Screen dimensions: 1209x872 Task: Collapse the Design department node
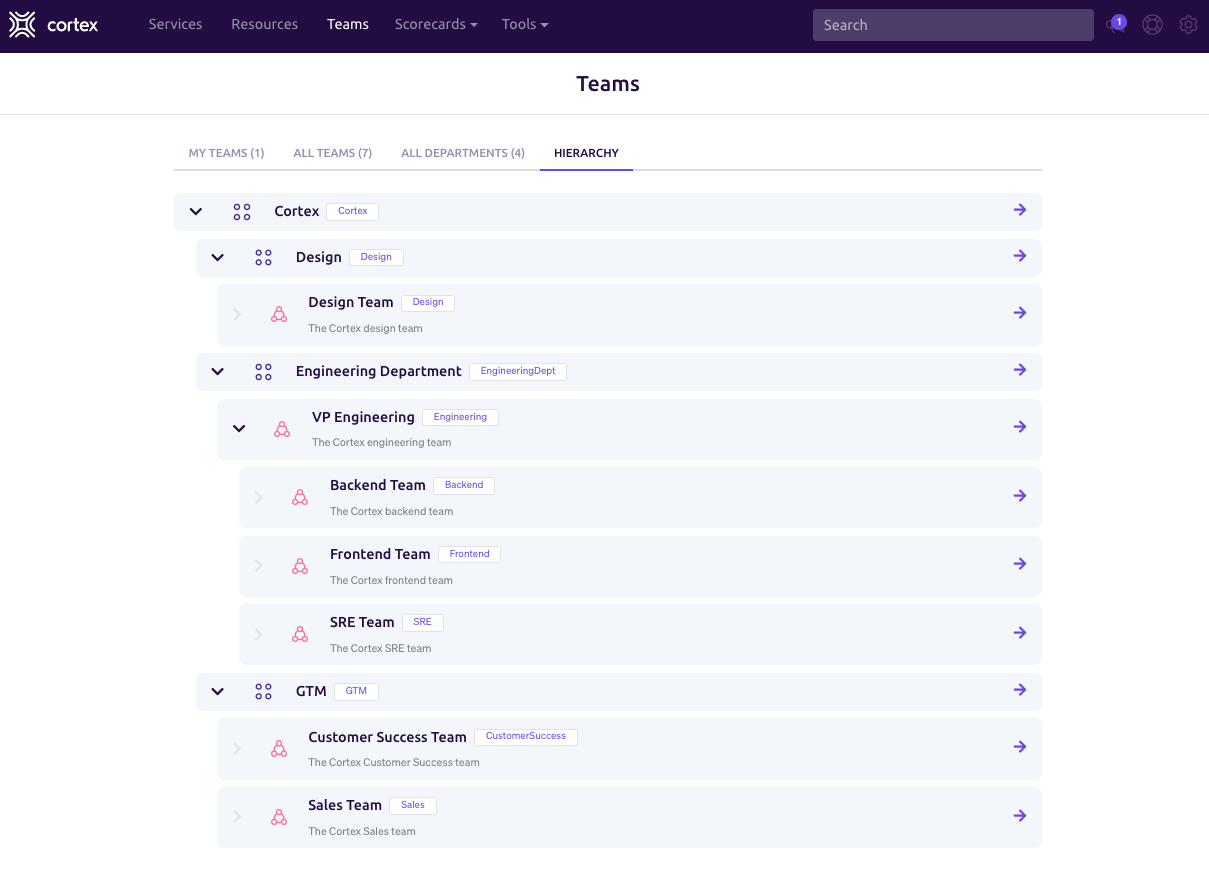tap(217, 258)
